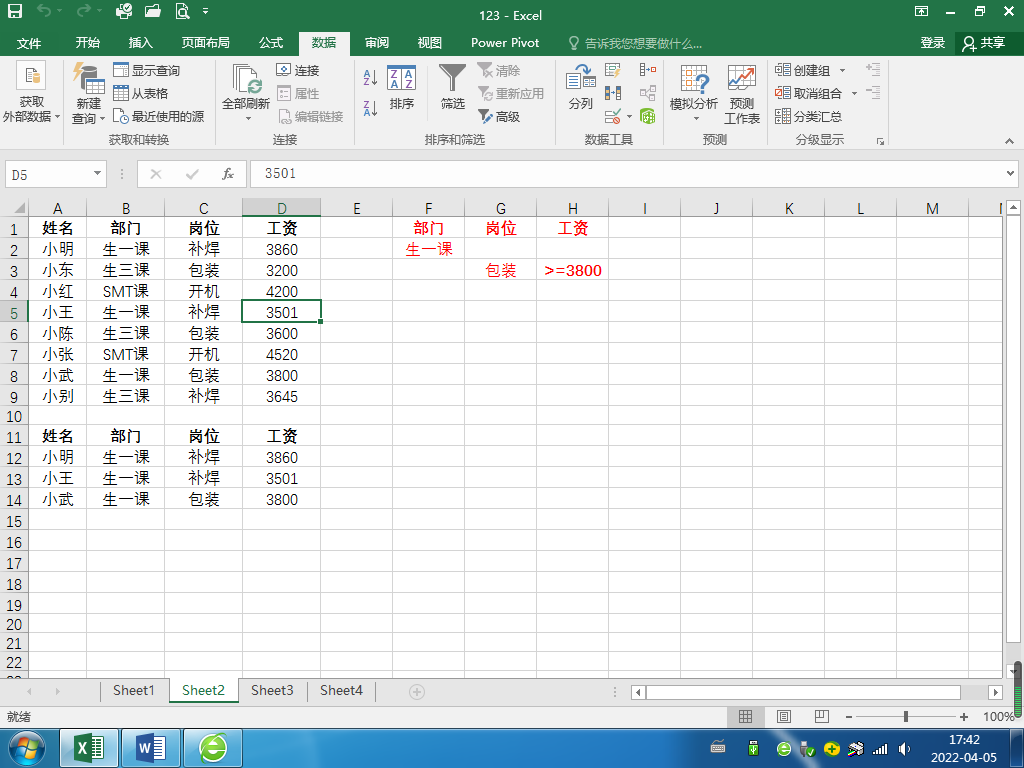Click the fx insert function icon
The height and width of the screenshot is (768, 1024).
pos(228,174)
